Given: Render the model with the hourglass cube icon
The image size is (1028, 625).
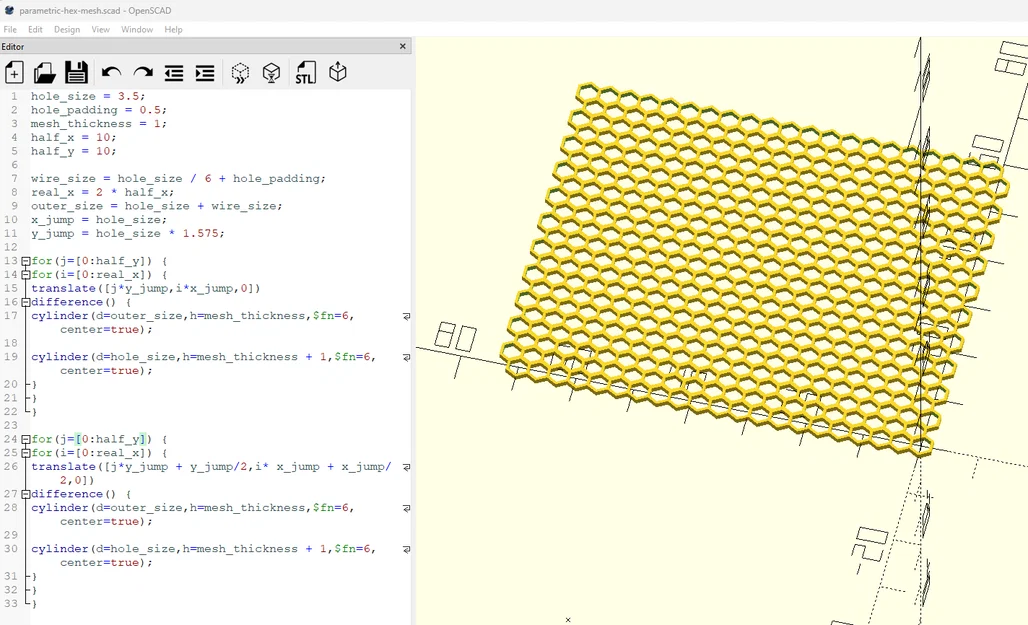Looking at the screenshot, I should (271, 73).
